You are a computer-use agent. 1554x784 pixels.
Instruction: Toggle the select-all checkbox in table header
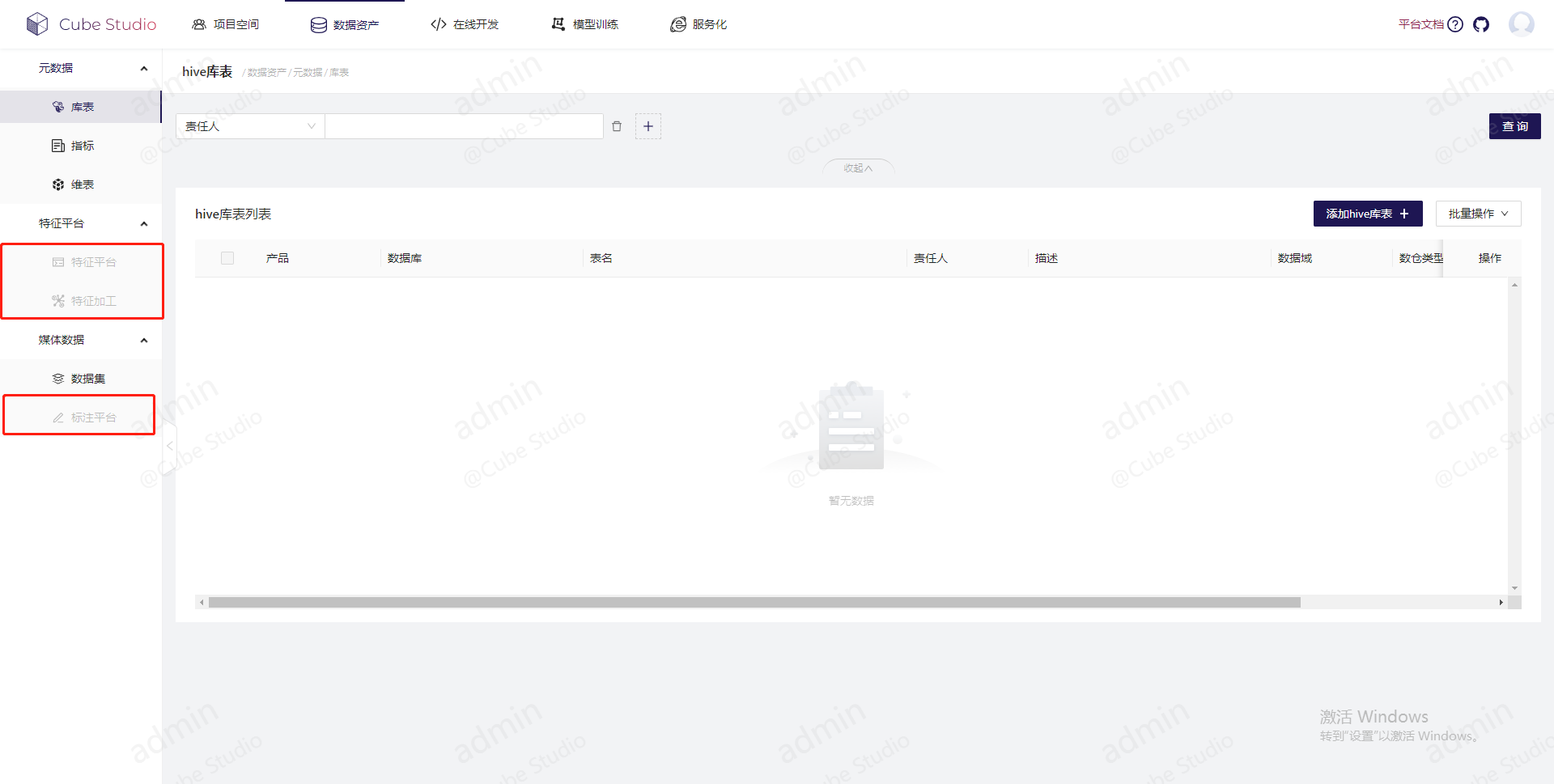227,258
